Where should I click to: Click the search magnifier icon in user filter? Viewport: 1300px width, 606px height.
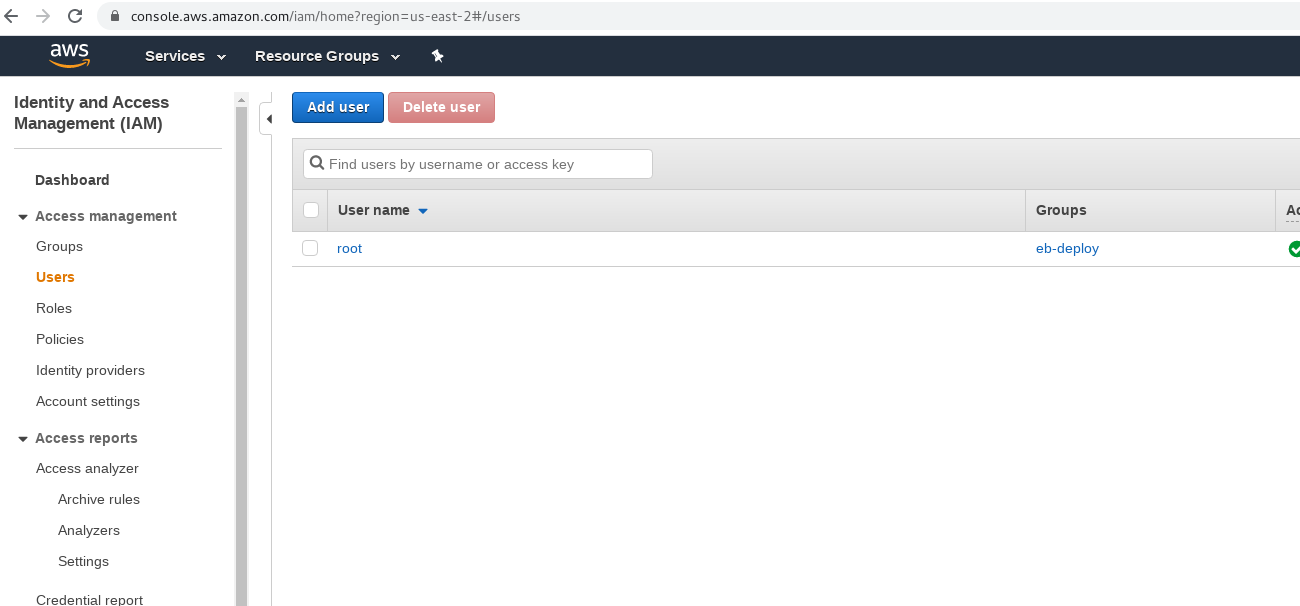(317, 163)
